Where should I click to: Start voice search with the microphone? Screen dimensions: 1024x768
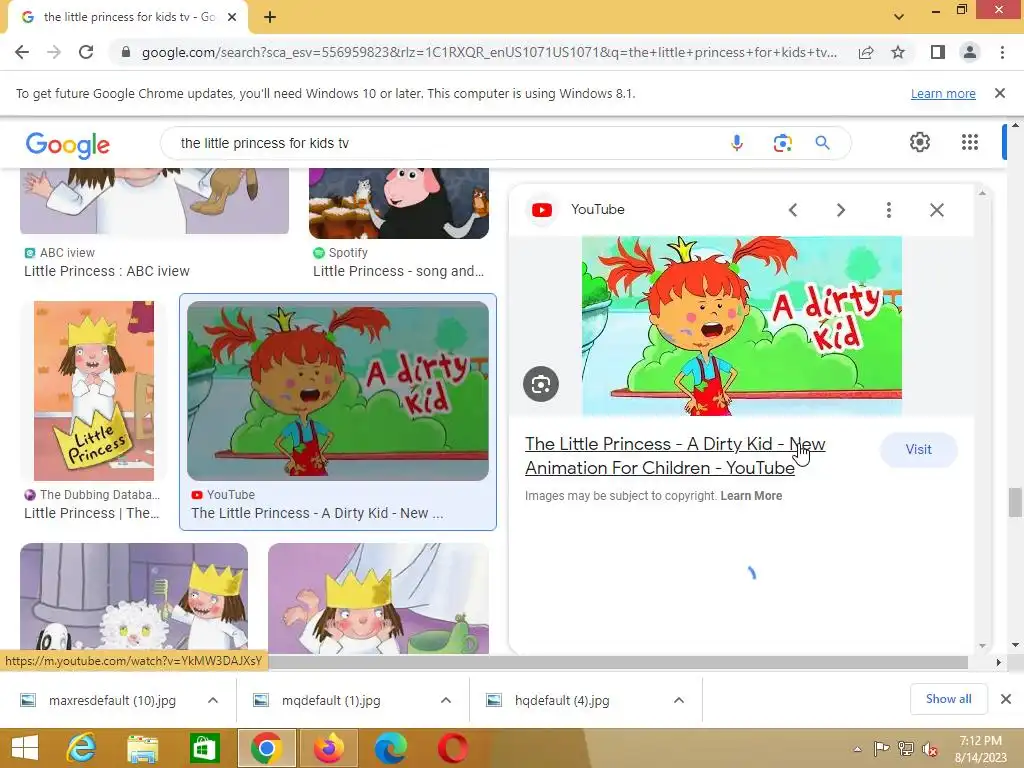point(737,143)
